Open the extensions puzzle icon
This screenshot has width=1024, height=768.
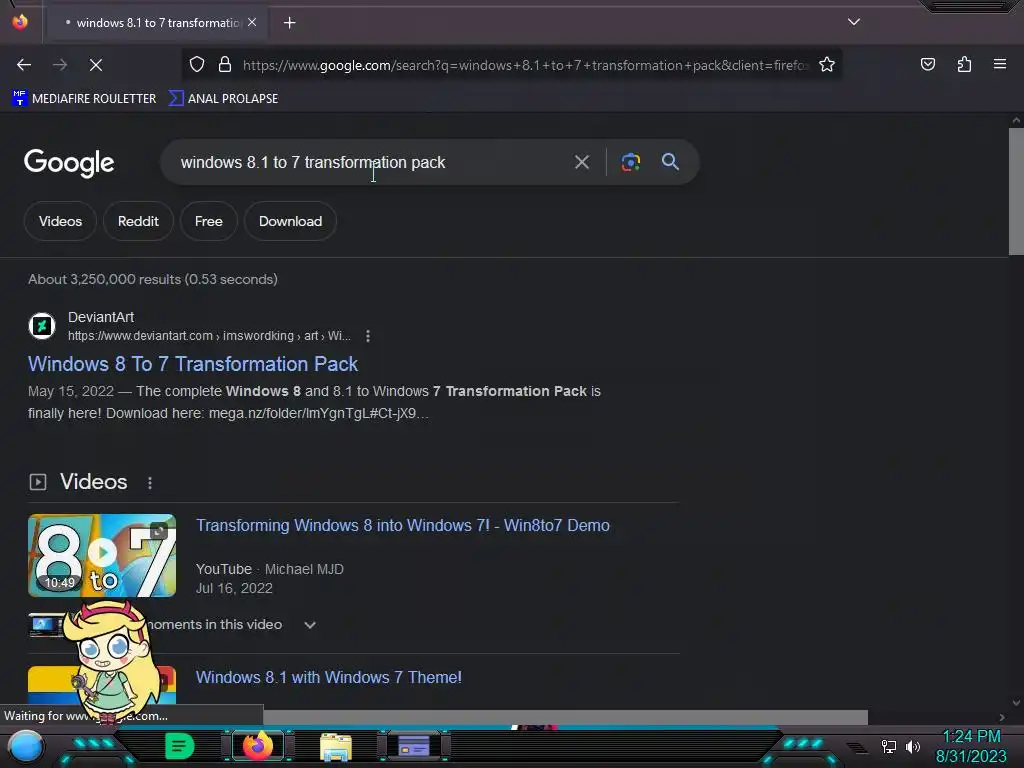point(964,64)
